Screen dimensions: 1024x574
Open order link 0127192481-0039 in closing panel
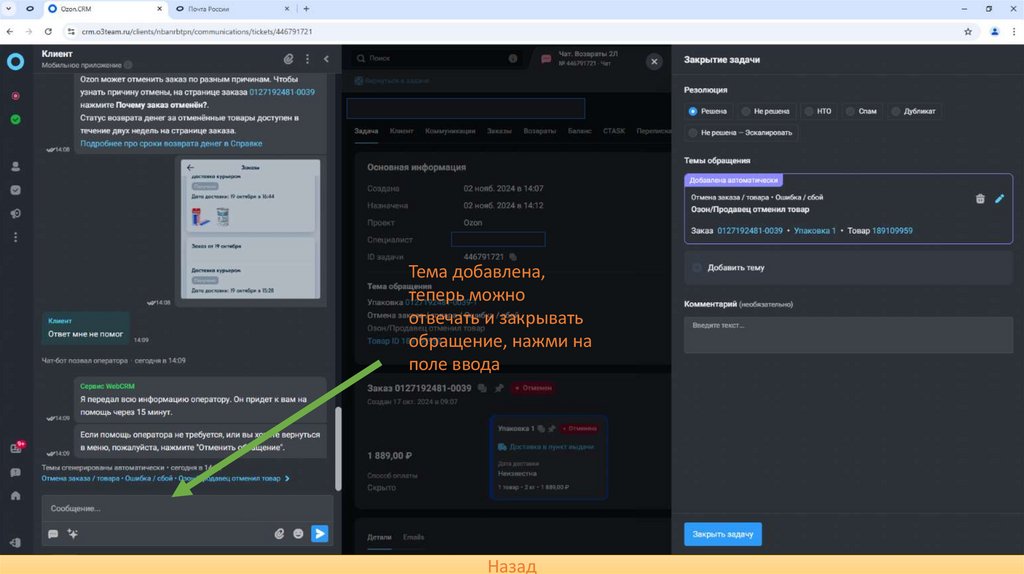(749, 231)
